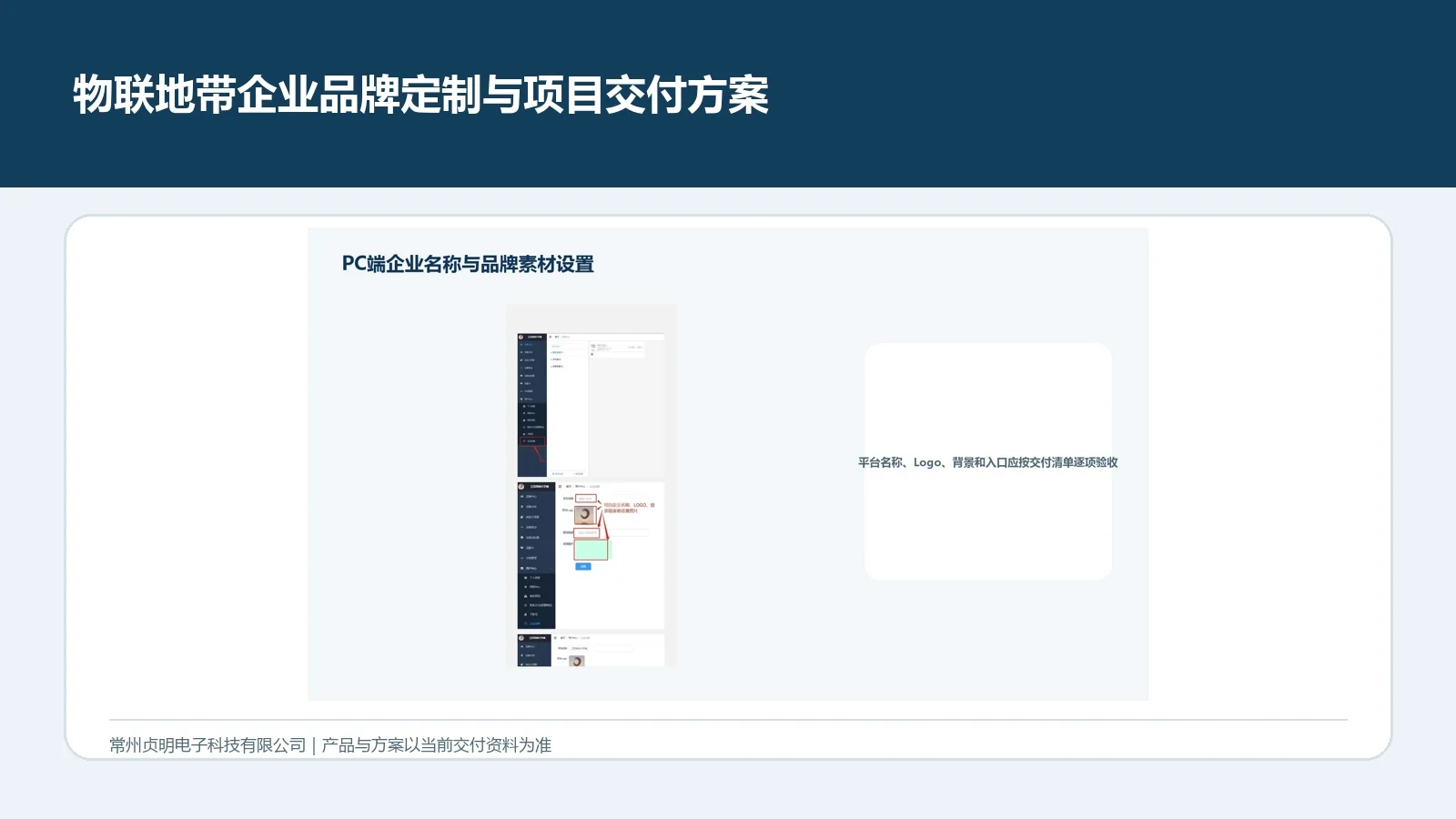Select the footer text 常州贞明电子科技有限公司
This screenshot has width=1456, height=819.
[x=207, y=745]
